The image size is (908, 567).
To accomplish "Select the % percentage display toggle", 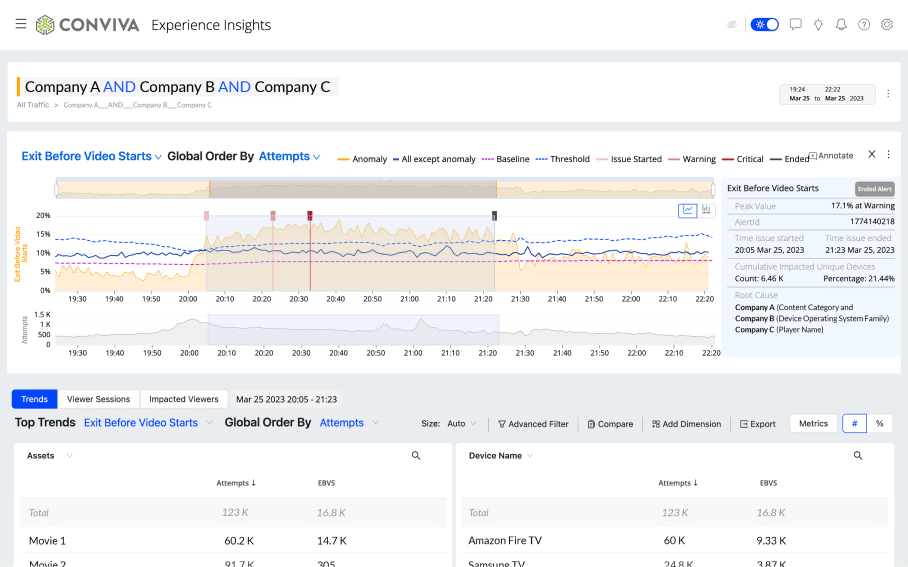I will pyautogui.click(x=880, y=423).
